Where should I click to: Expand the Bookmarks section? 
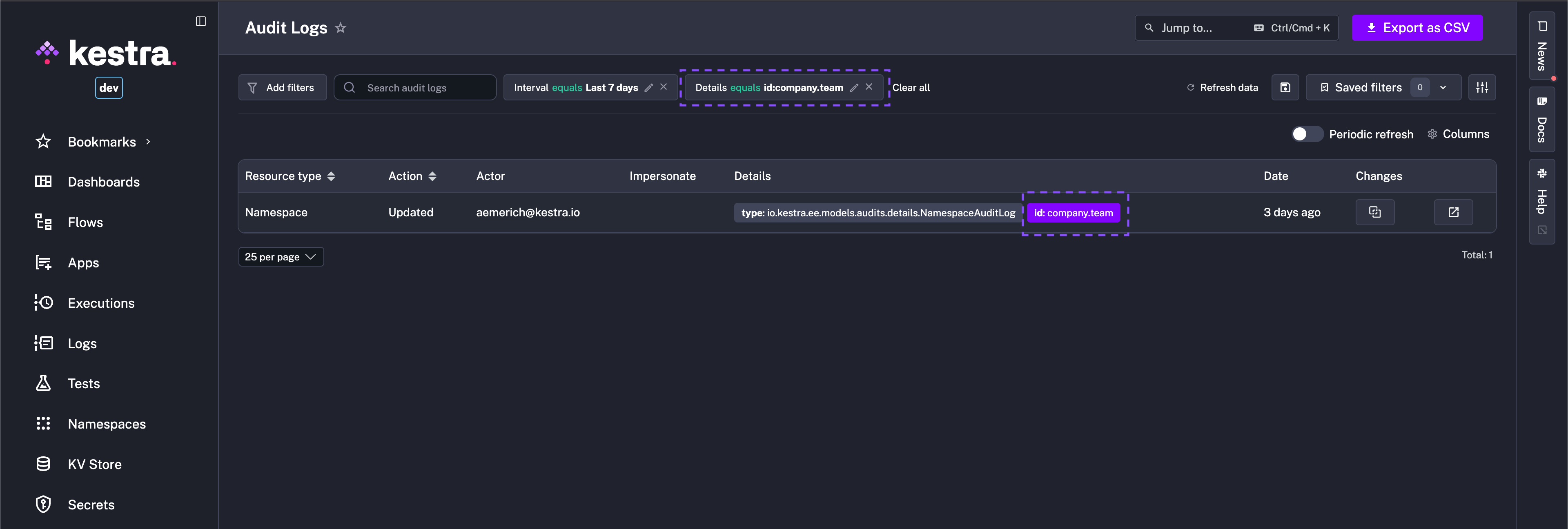click(147, 141)
